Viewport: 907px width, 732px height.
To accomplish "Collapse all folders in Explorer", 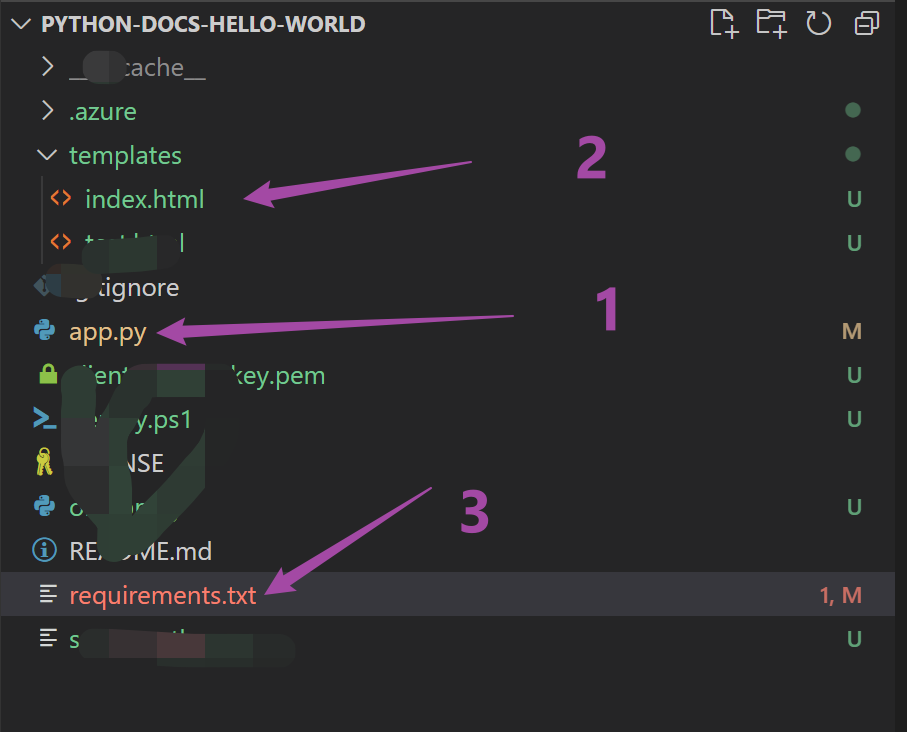I will [866, 23].
